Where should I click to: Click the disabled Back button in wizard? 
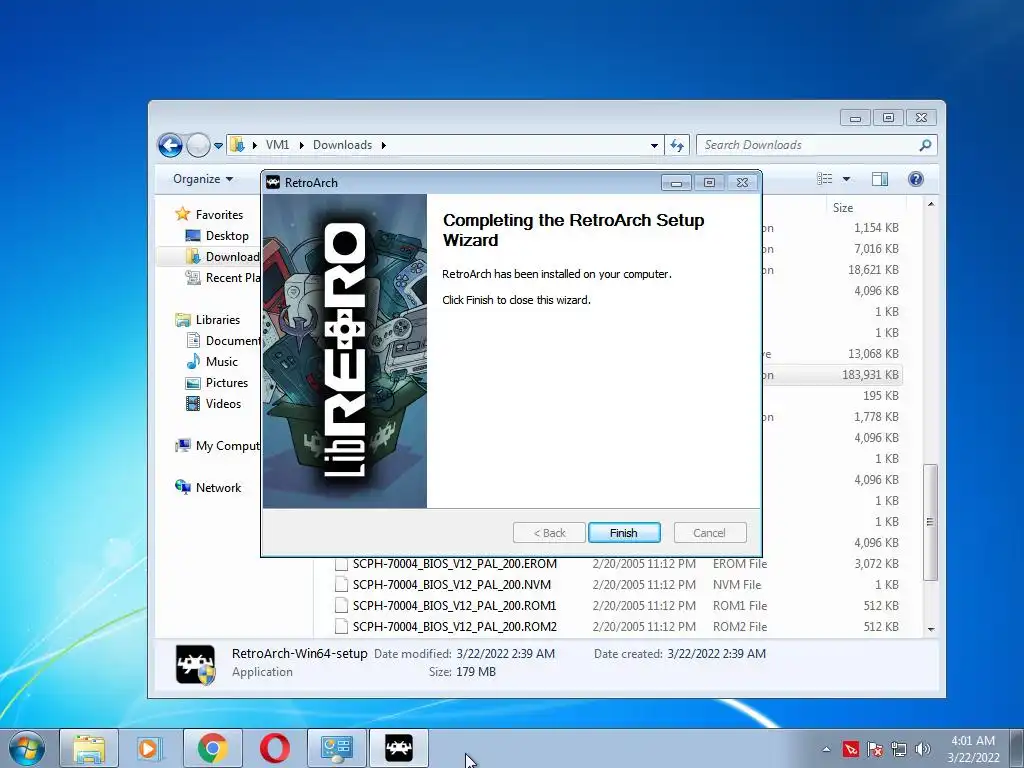pyautogui.click(x=549, y=533)
